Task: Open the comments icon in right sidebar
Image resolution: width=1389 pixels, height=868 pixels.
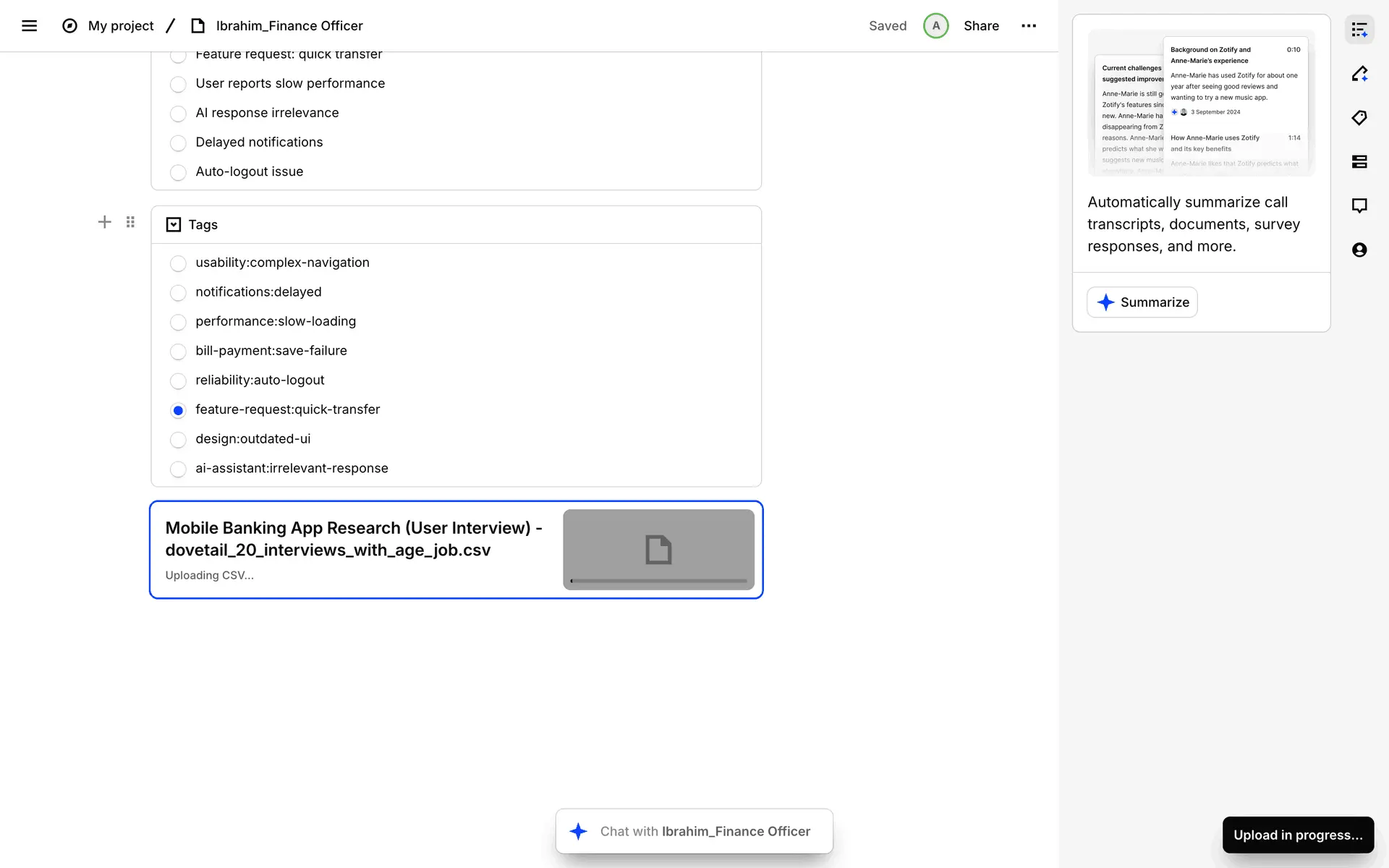Action: pyautogui.click(x=1359, y=205)
